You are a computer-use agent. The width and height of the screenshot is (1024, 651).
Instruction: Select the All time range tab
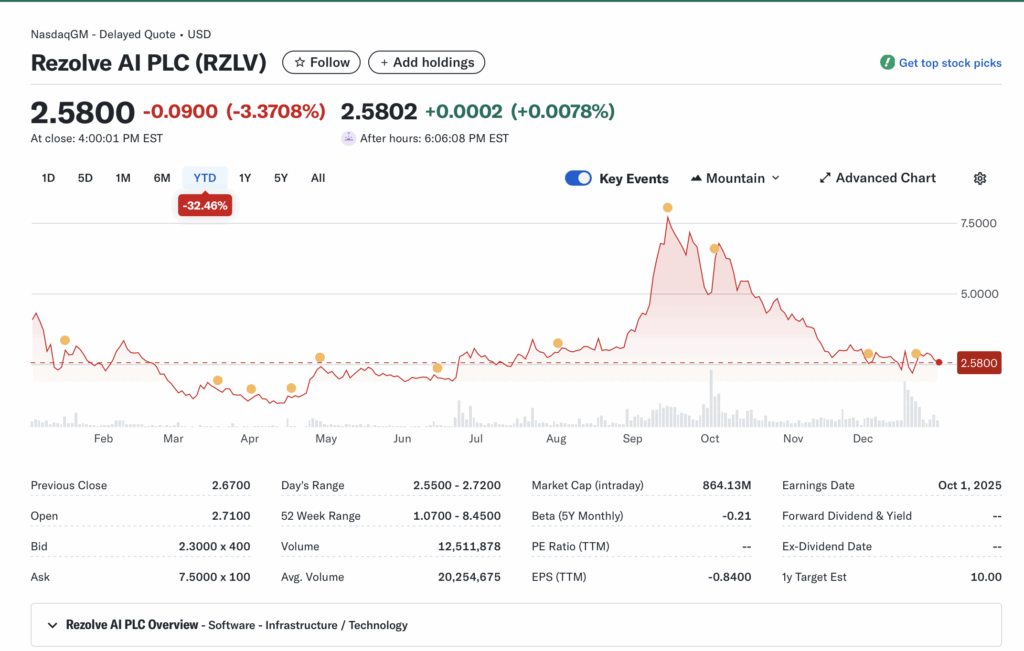(x=317, y=178)
